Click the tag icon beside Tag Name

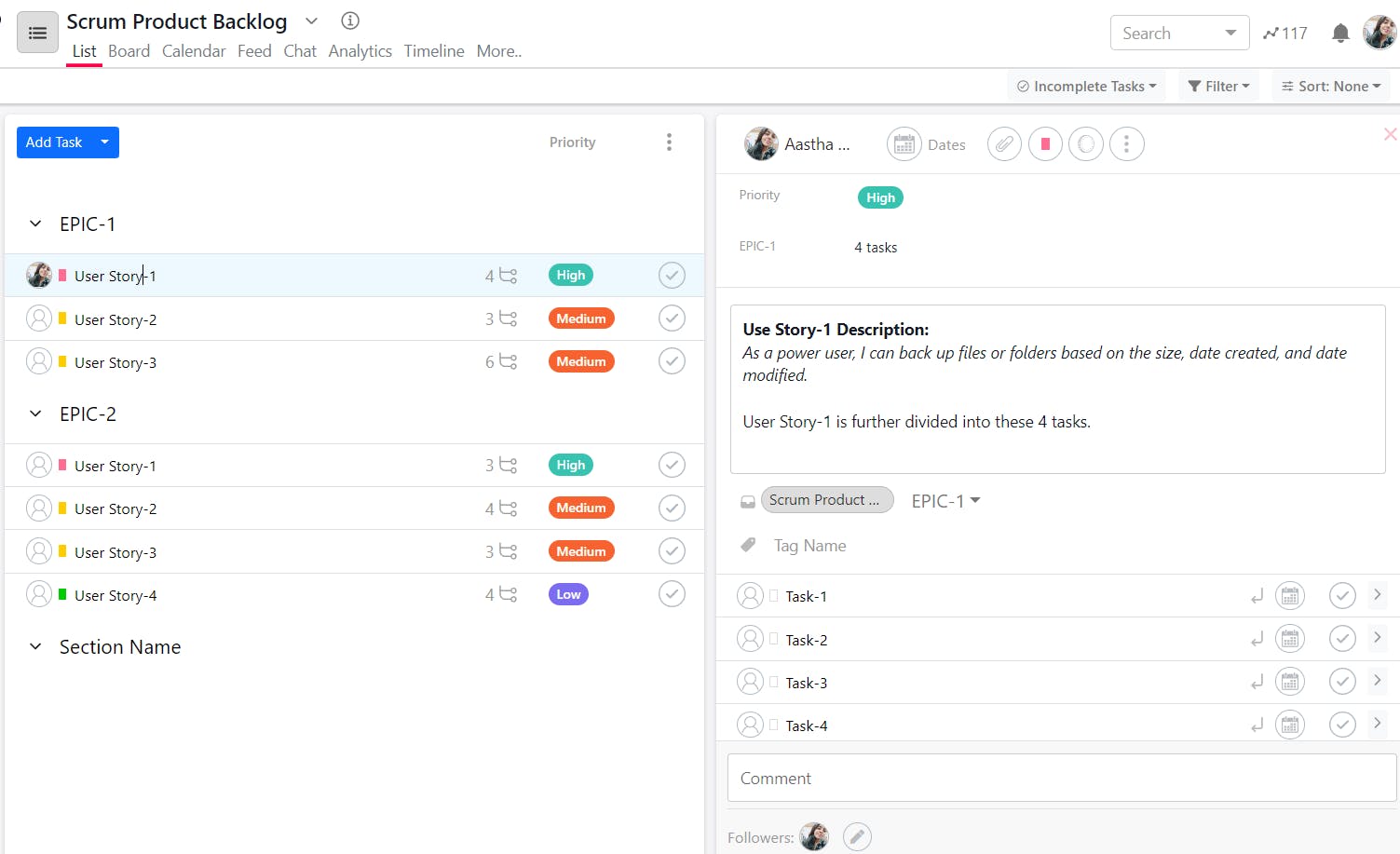[x=748, y=545]
